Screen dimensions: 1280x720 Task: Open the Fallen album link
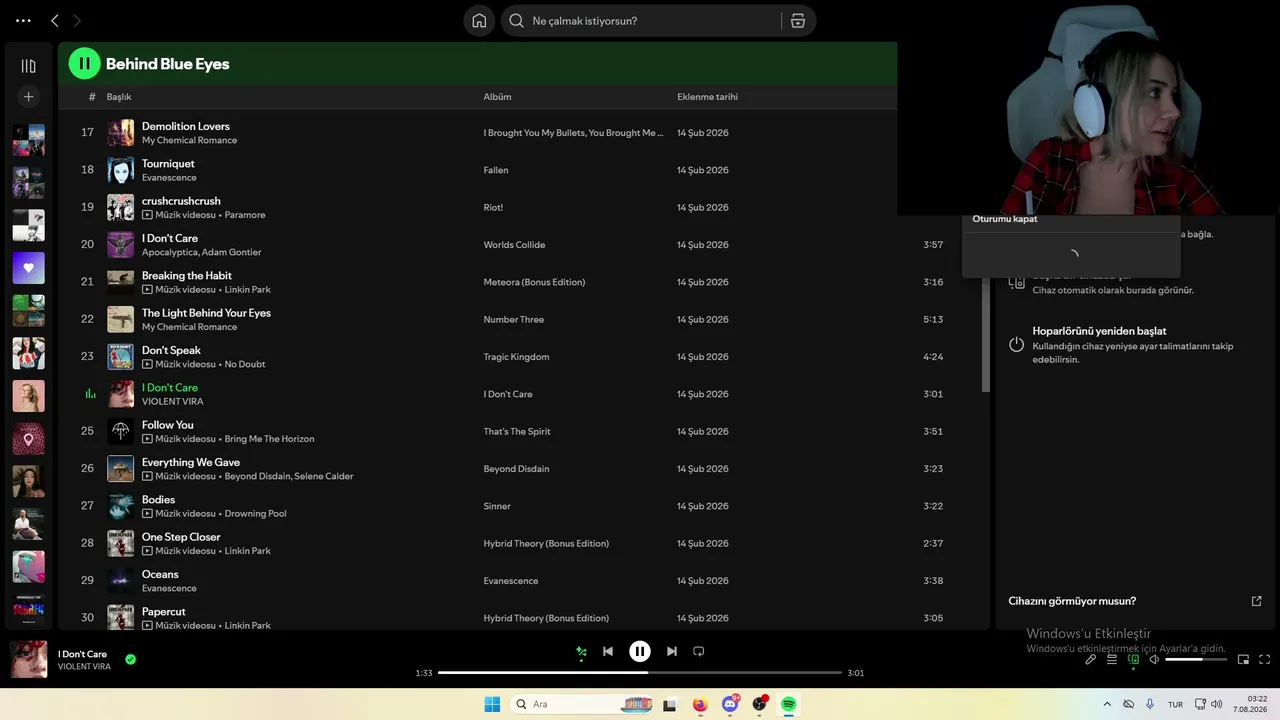pos(496,170)
